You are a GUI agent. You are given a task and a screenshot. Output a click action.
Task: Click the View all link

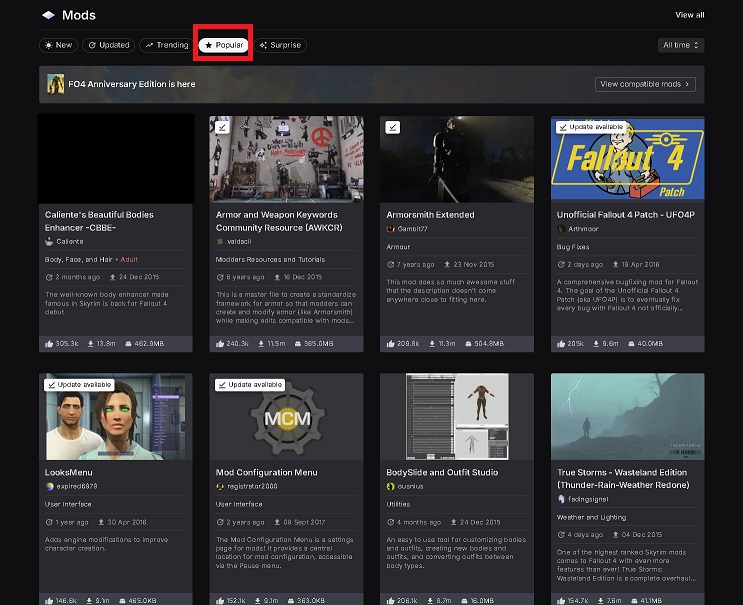(689, 15)
